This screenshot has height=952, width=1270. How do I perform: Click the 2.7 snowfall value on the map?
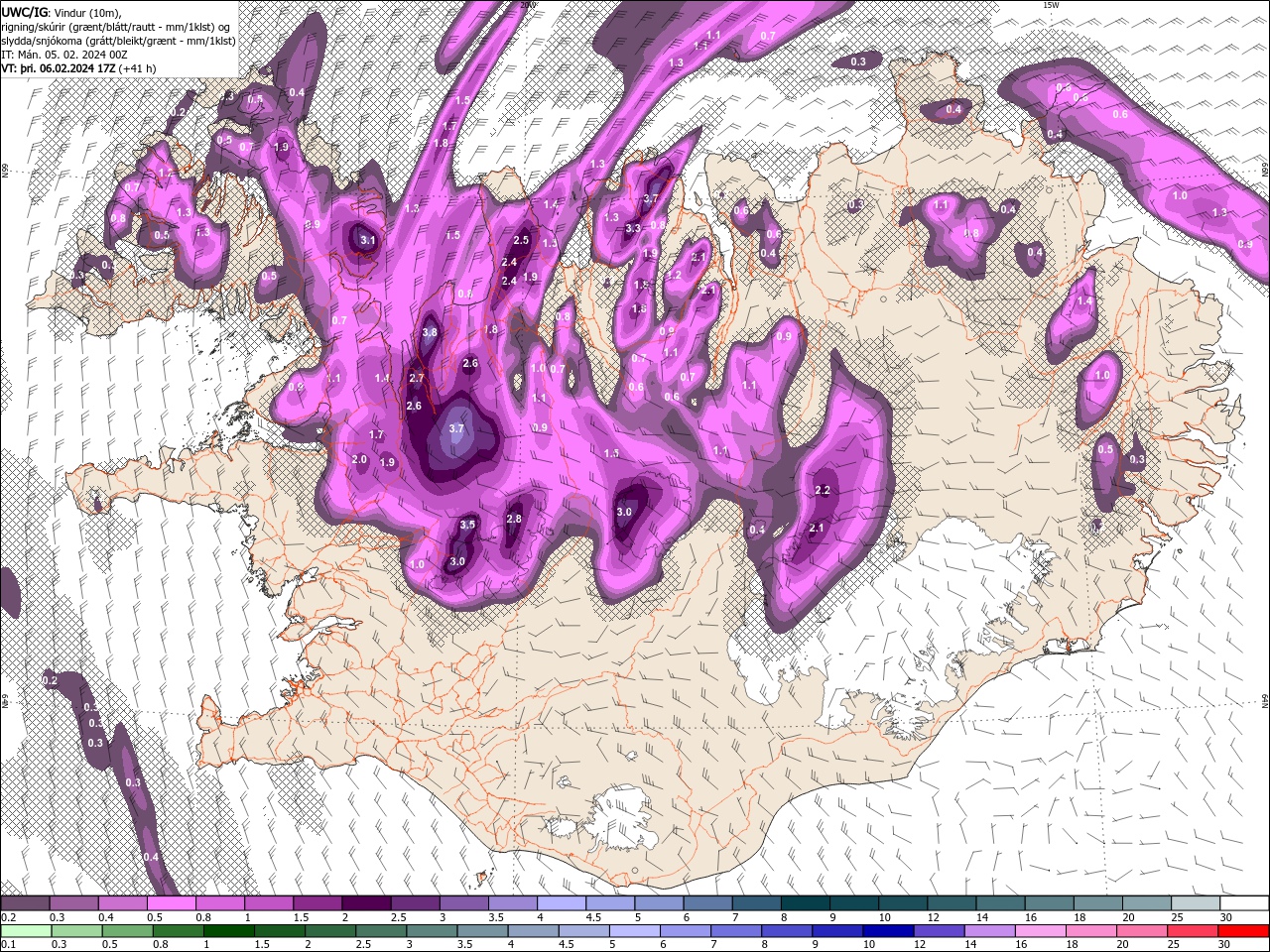(417, 378)
